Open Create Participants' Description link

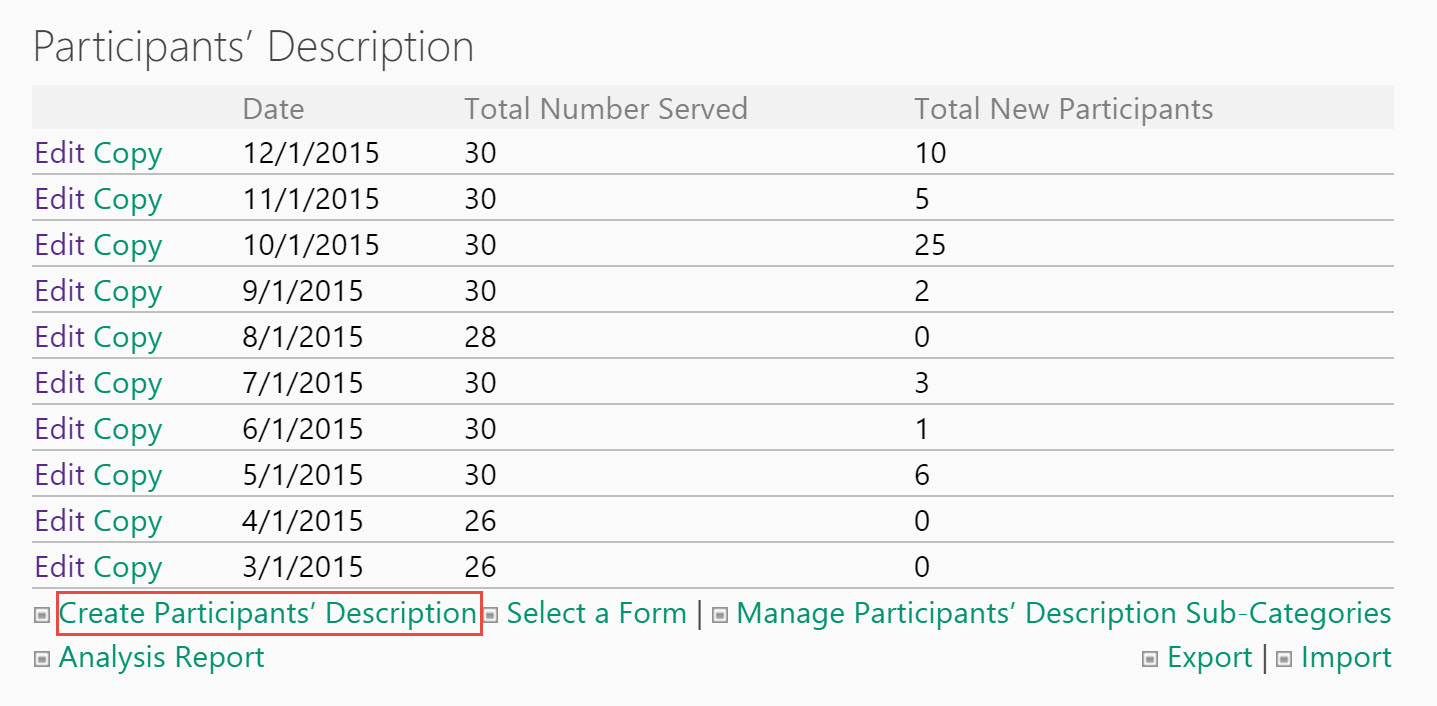point(268,613)
